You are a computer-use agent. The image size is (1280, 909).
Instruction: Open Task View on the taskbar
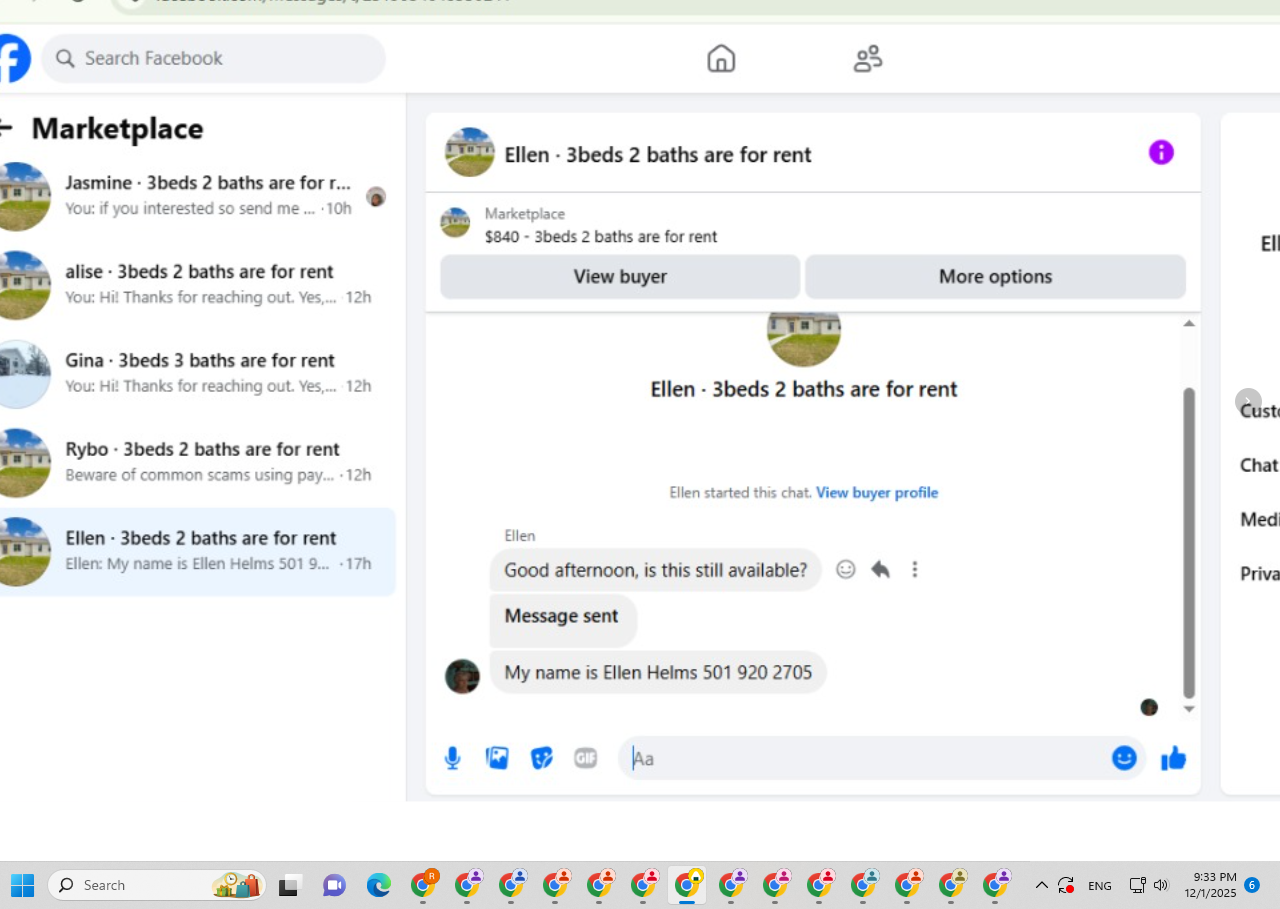click(x=290, y=885)
